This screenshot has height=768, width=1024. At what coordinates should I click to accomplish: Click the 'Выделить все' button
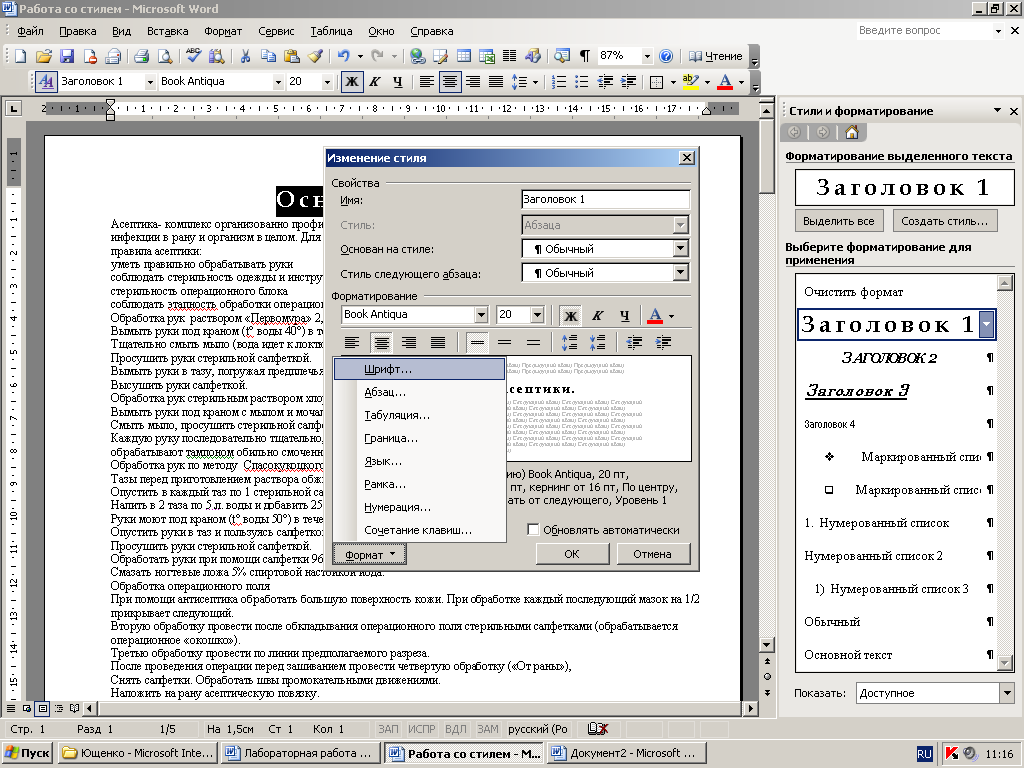pyautogui.click(x=839, y=221)
